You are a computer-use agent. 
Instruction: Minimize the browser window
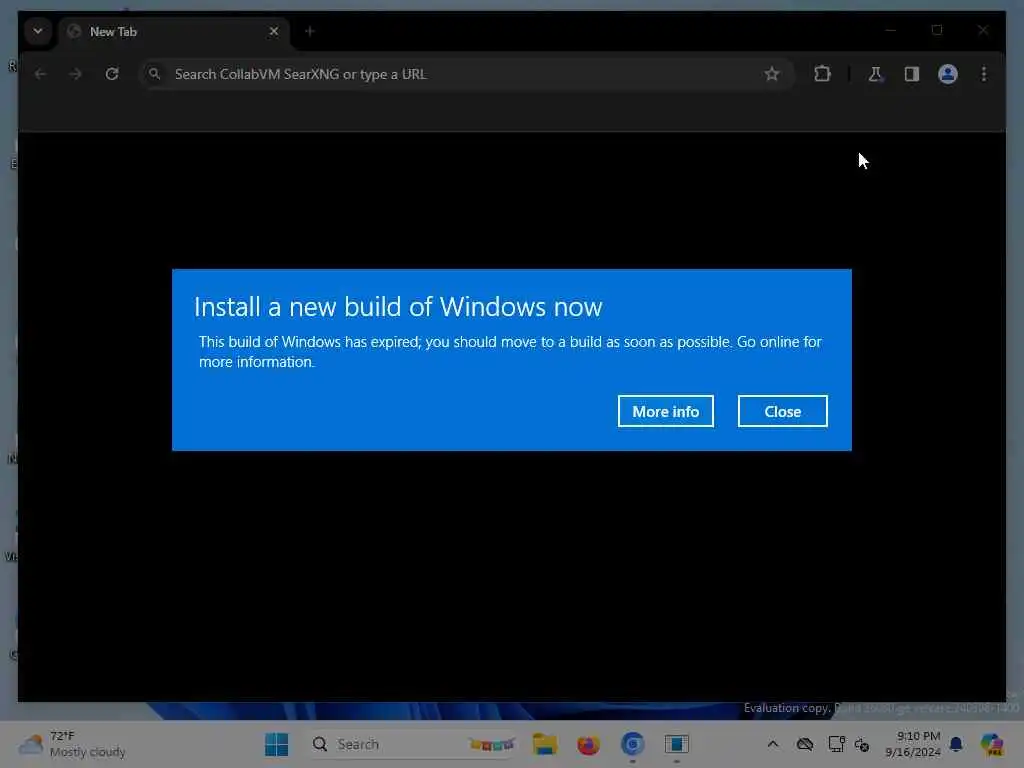point(891,30)
